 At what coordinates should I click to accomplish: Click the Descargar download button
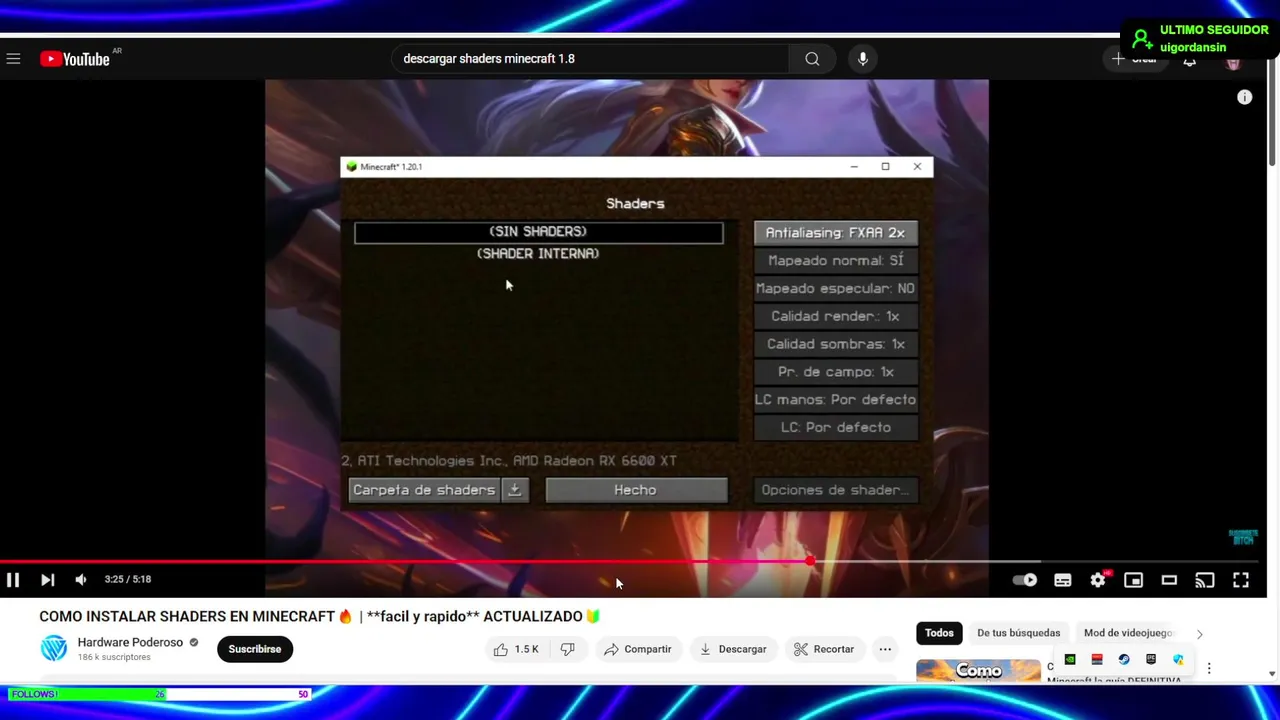coord(733,649)
